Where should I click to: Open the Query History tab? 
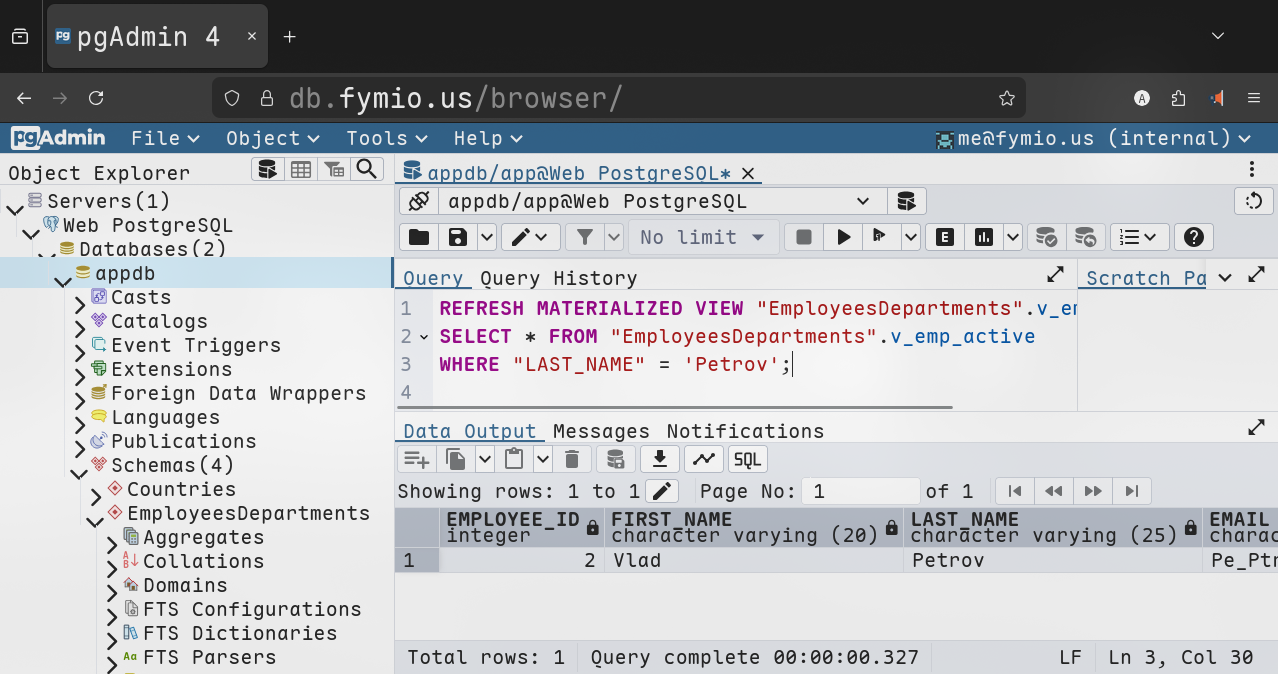click(558, 278)
